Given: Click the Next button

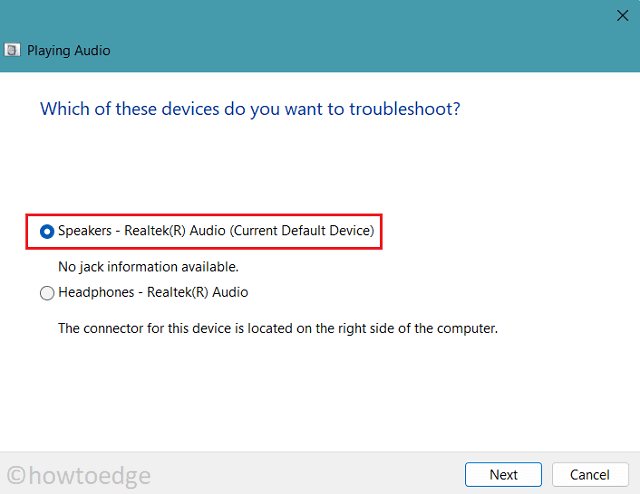Looking at the screenshot, I should tap(503, 474).
